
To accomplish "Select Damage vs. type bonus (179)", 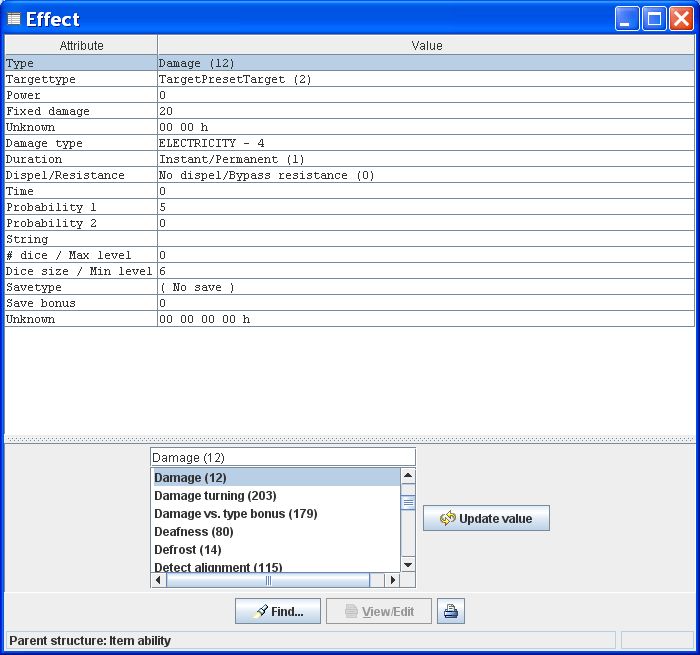I will coord(235,514).
